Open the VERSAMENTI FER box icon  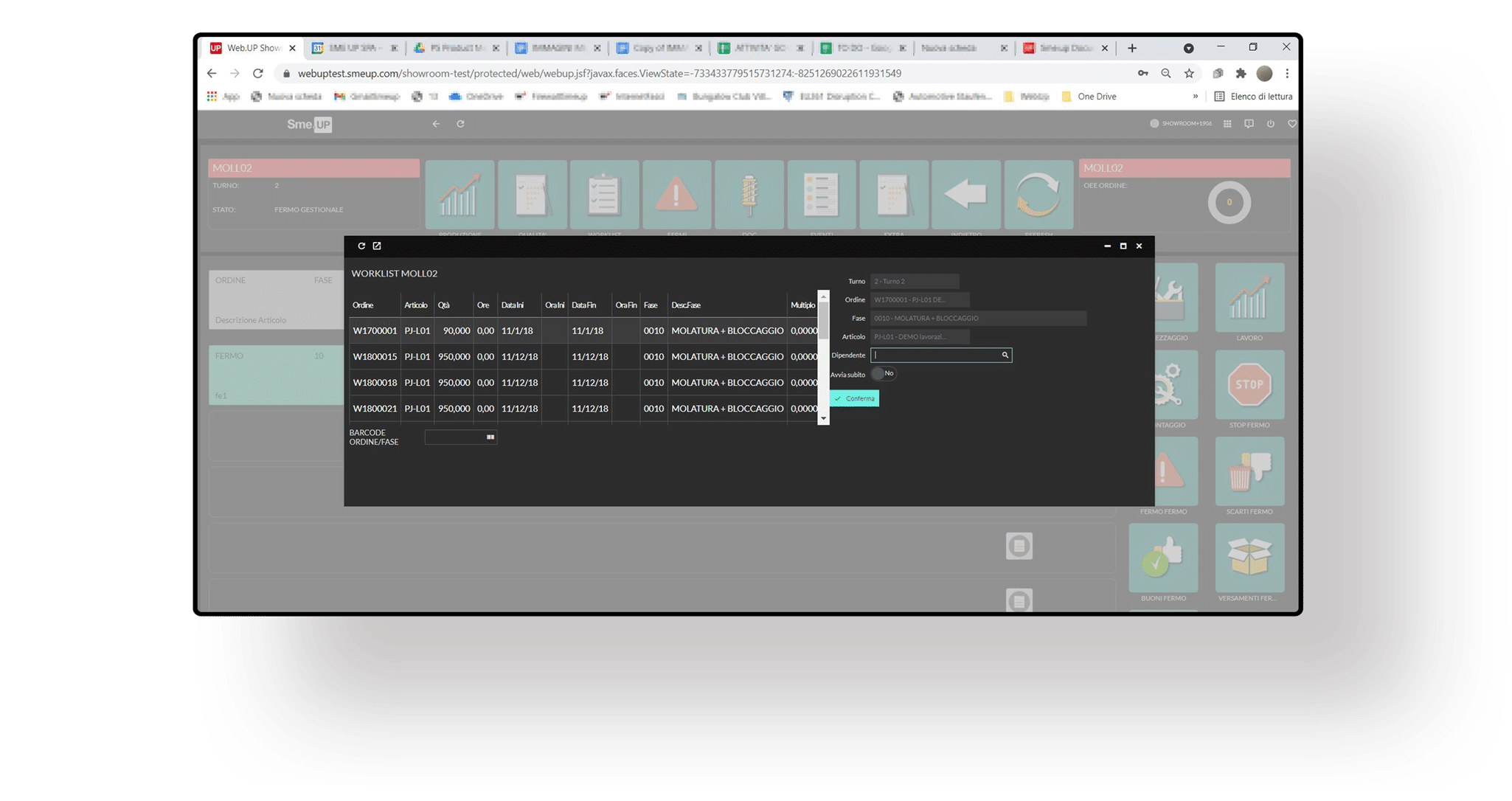1249,558
